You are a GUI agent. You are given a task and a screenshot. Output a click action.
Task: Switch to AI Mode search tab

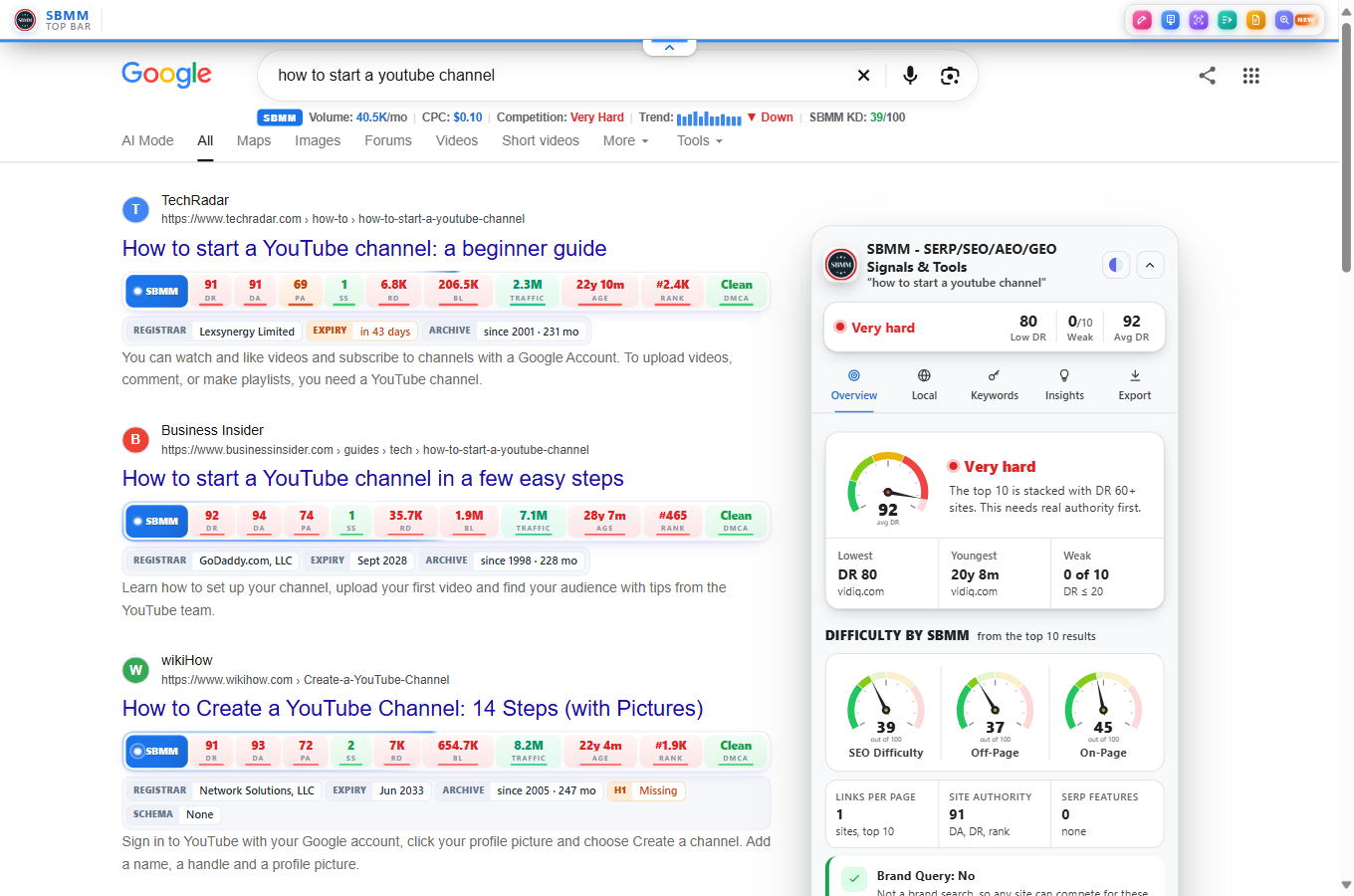pos(147,140)
